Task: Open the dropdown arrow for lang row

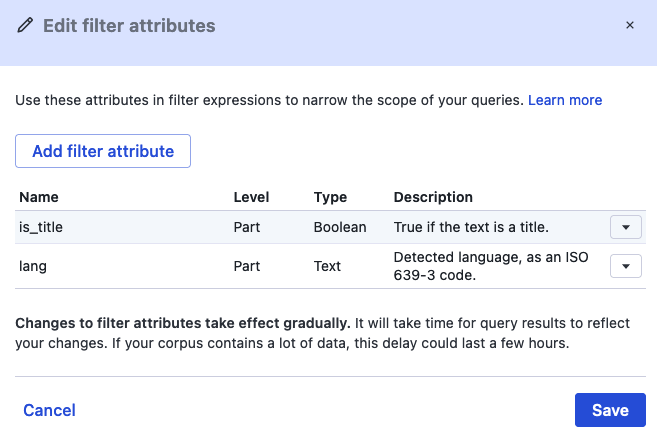Action: (625, 266)
